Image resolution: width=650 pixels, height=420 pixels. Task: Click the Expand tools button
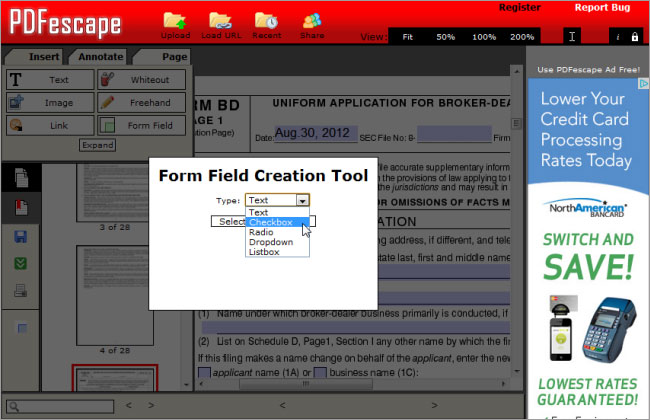pyautogui.click(x=97, y=145)
